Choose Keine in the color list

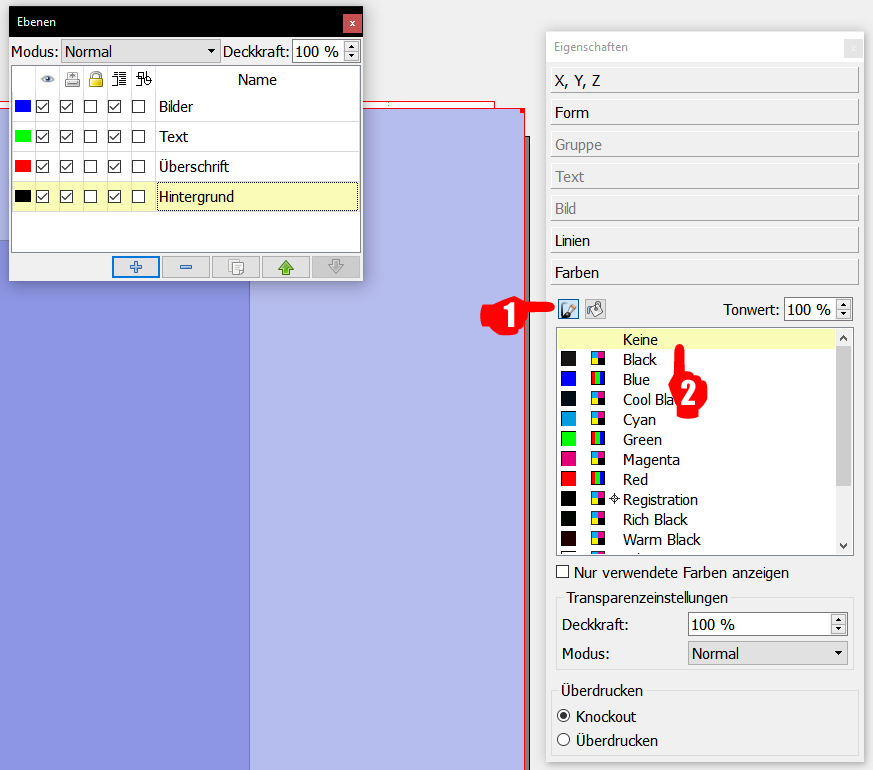pos(640,340)
